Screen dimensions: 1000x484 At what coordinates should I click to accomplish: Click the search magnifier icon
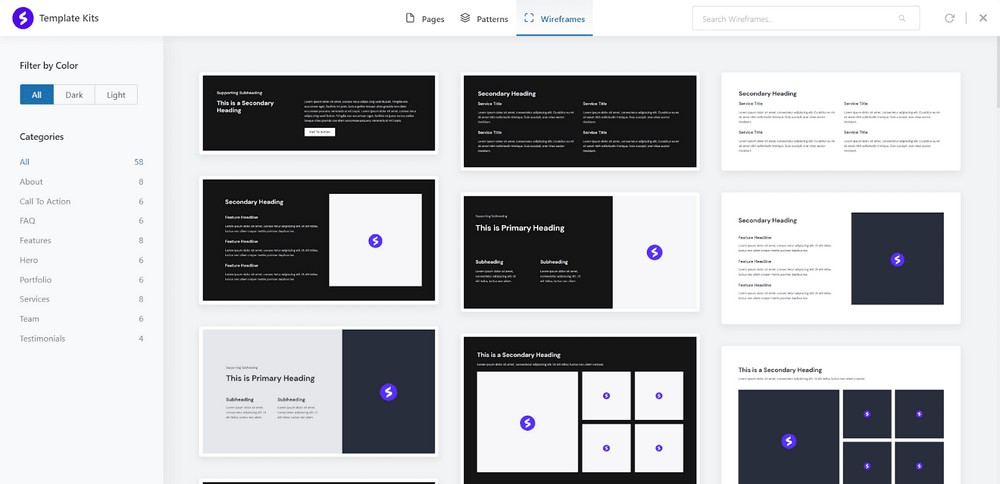coord(902,18)
